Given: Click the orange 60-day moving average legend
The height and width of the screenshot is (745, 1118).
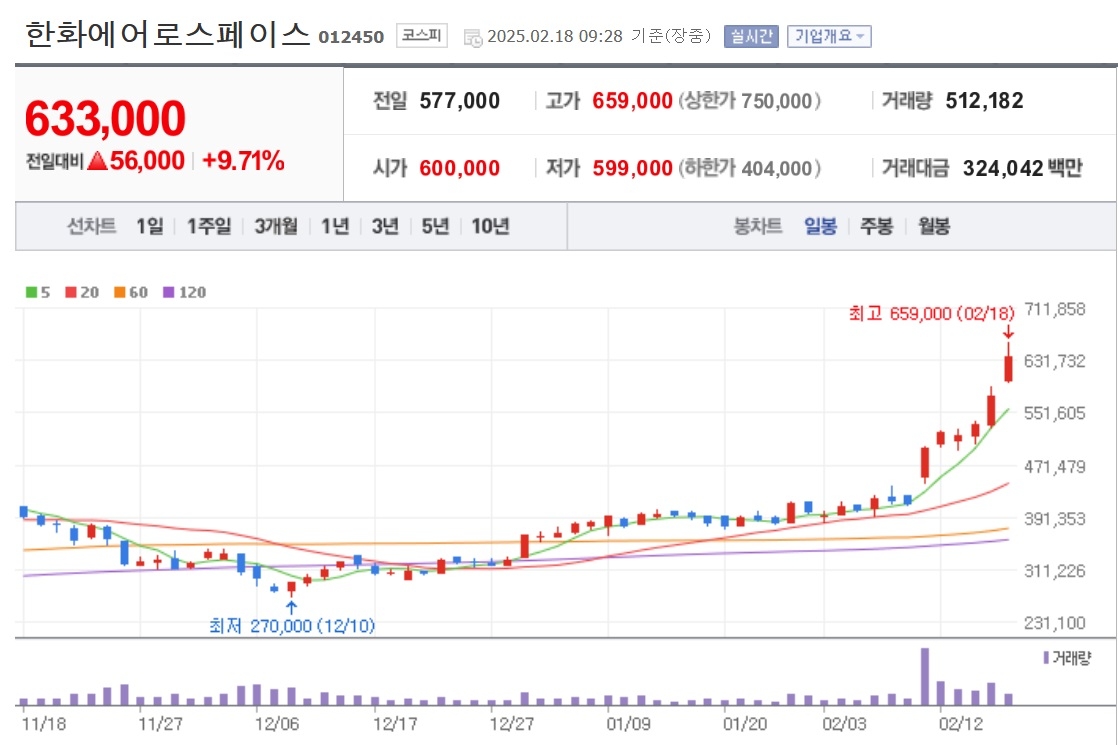Looking at the screenshot, I should pyautogui.click(x=130, y=292).
